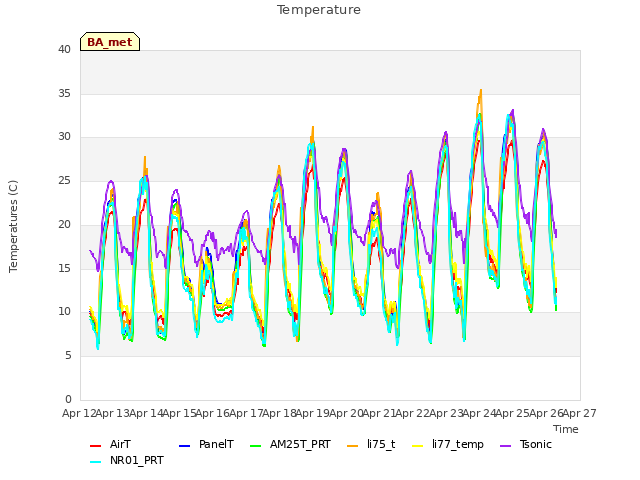Click the orange li75_t legend color marker
Screen dimensions: 640x480
[x=352, y=446]
